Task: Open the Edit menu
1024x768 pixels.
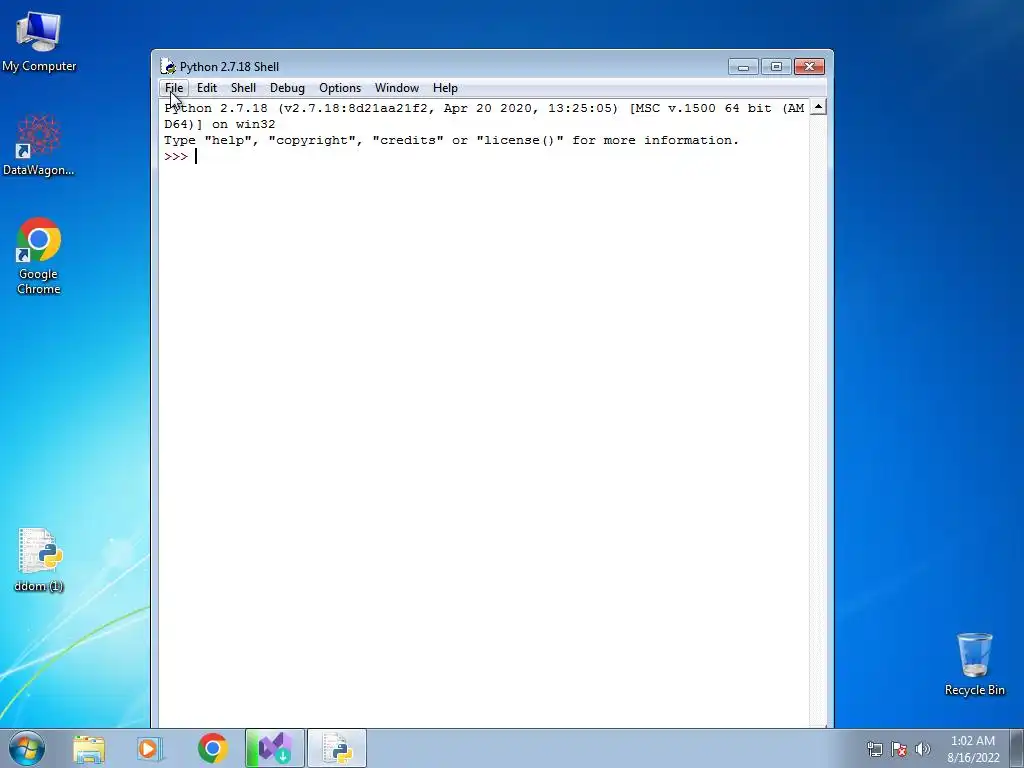Action: 206,88
